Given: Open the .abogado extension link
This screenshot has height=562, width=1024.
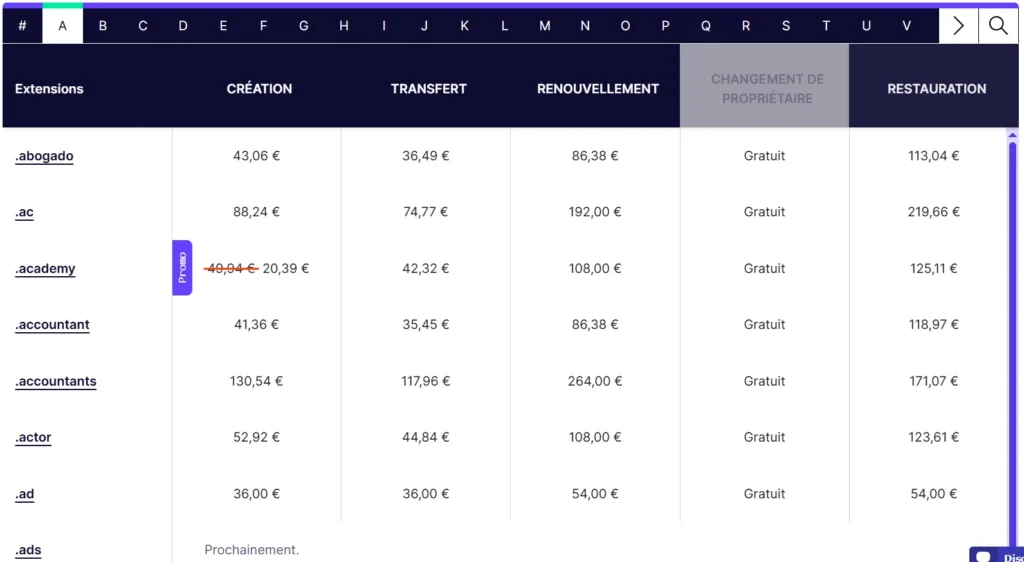Looking at the screenshot, I should point(44,156).
